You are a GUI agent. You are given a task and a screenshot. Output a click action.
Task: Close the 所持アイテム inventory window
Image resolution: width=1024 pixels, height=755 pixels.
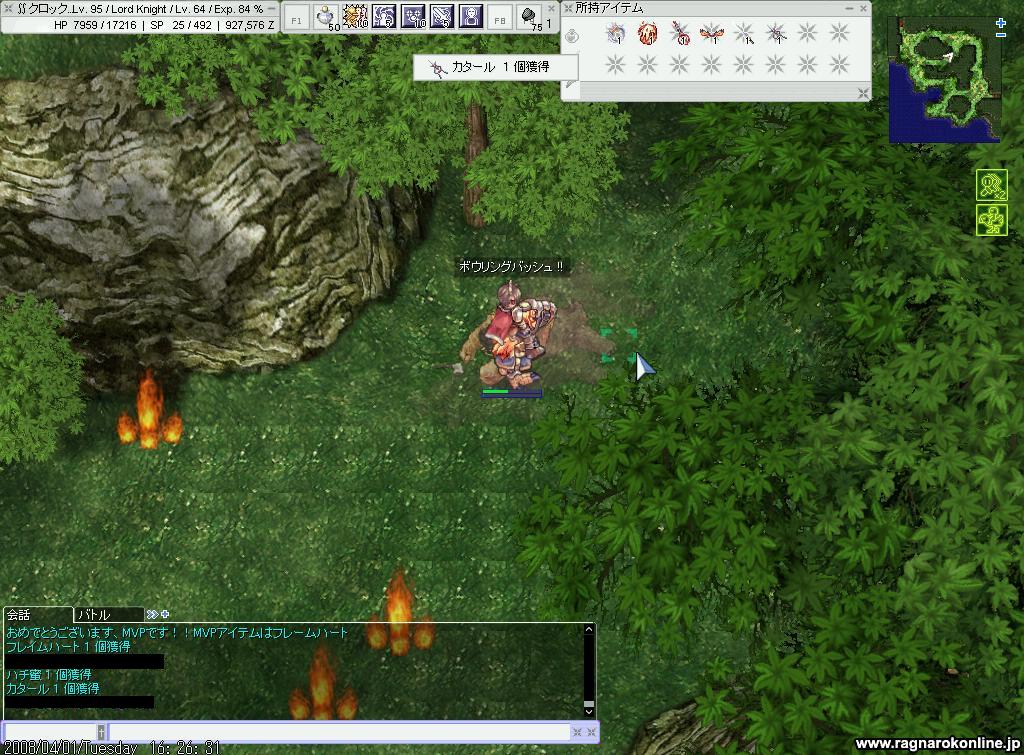coord(863,8)
